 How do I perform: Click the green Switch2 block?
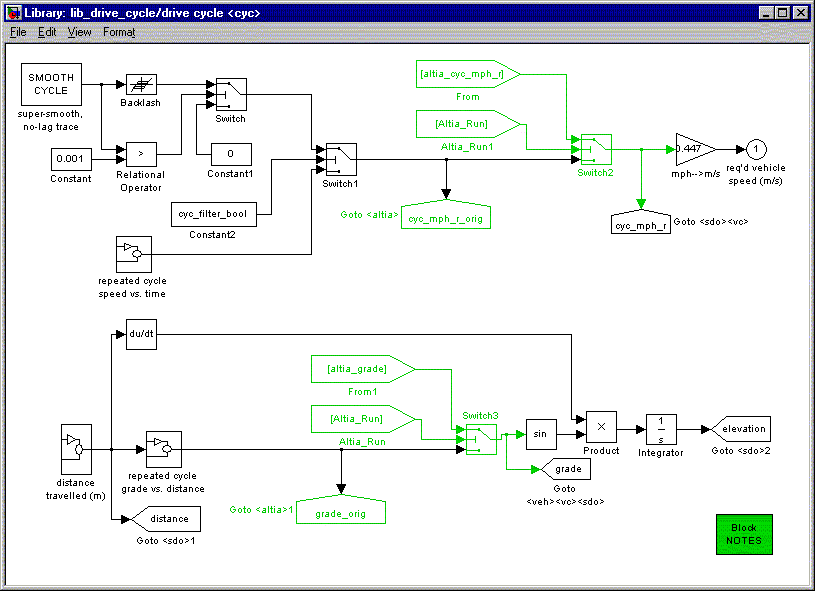pyautogui.click(x=596, y=149)
